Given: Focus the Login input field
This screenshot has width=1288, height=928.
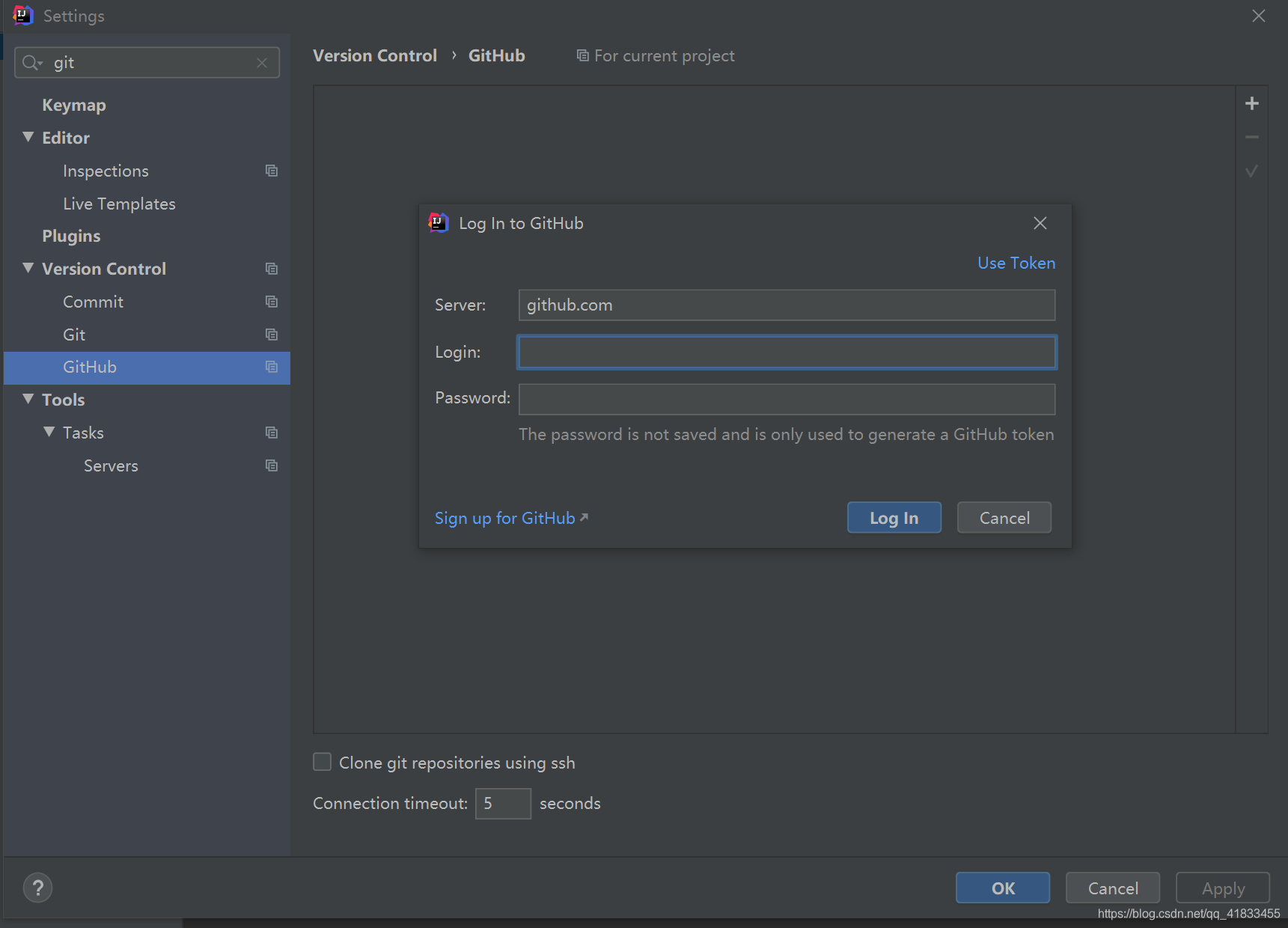Looking at the screenshot, I should coord(787,352).
